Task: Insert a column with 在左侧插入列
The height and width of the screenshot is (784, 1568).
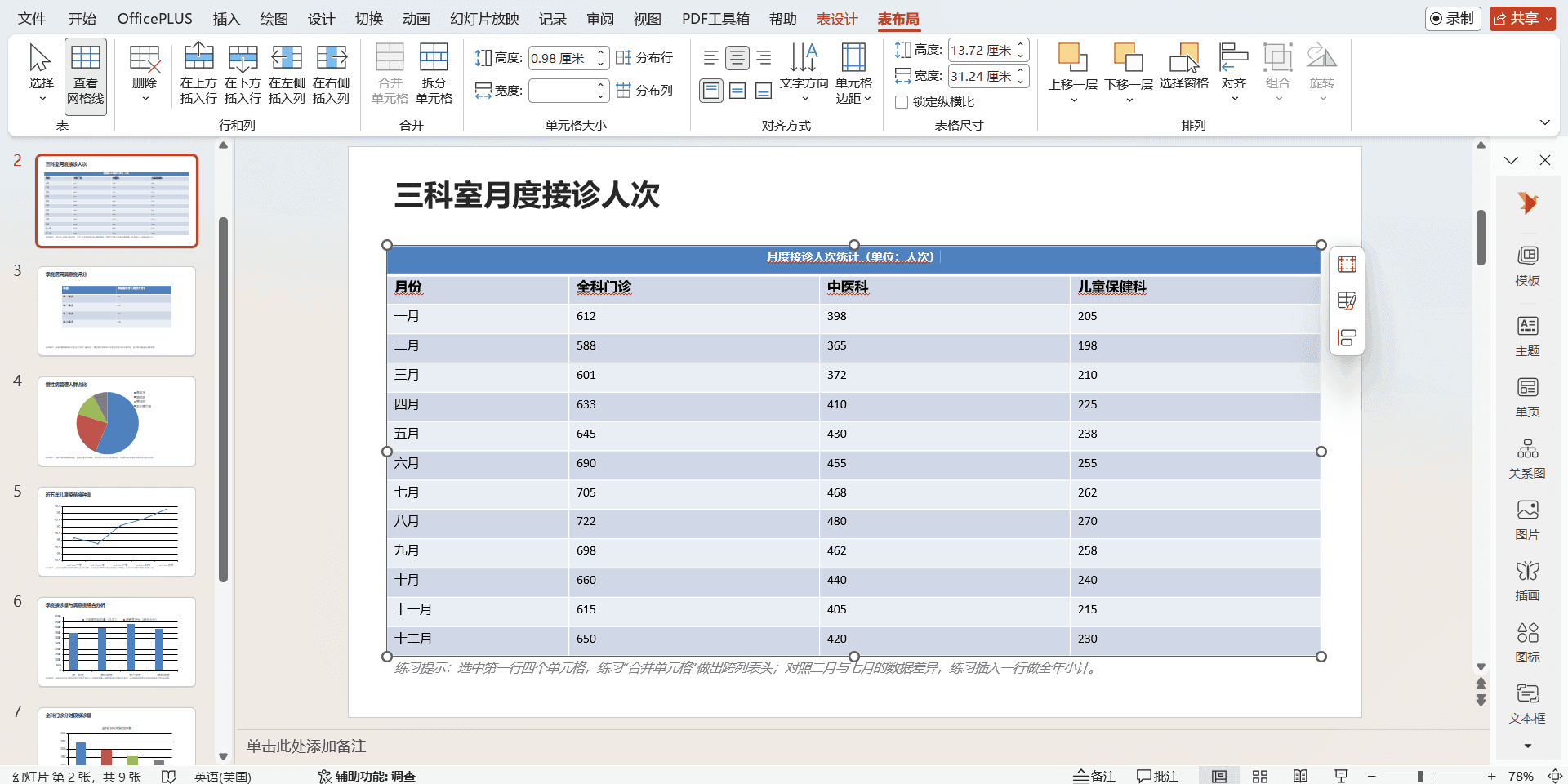Action: [287, 73]
